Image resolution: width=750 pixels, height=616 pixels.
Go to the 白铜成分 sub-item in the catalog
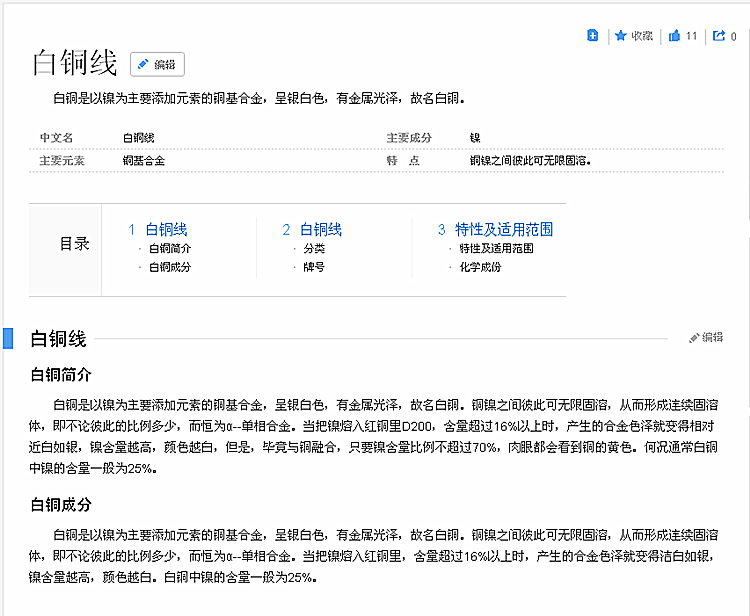click(170, 267)
